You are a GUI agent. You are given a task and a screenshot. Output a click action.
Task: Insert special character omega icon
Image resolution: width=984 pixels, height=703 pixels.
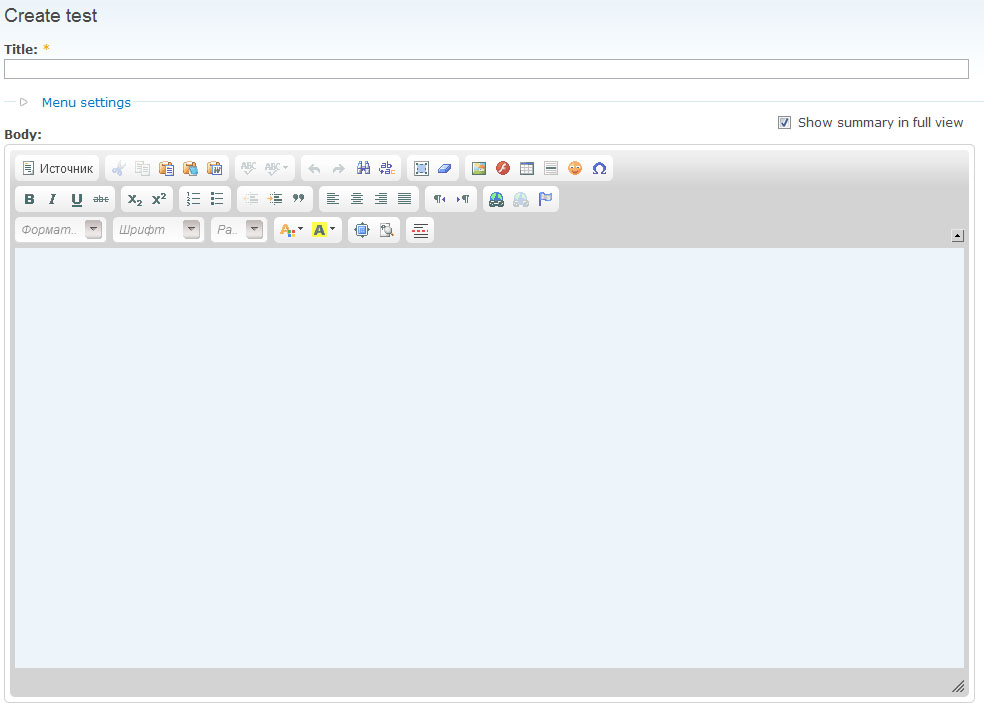click(599, 168)
